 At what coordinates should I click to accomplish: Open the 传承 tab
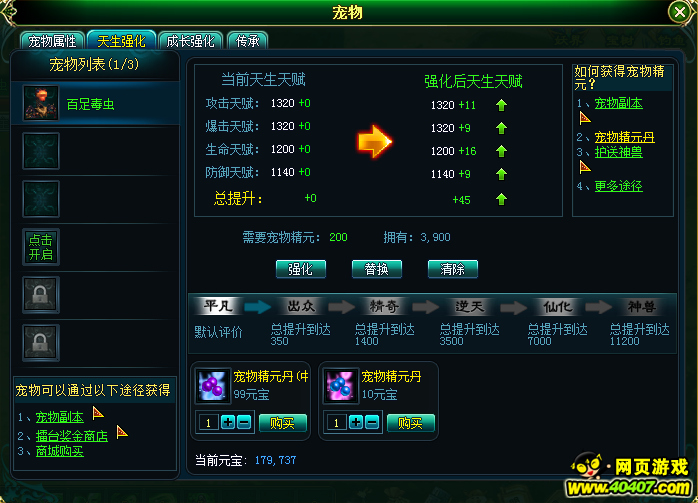pos(248,41)
